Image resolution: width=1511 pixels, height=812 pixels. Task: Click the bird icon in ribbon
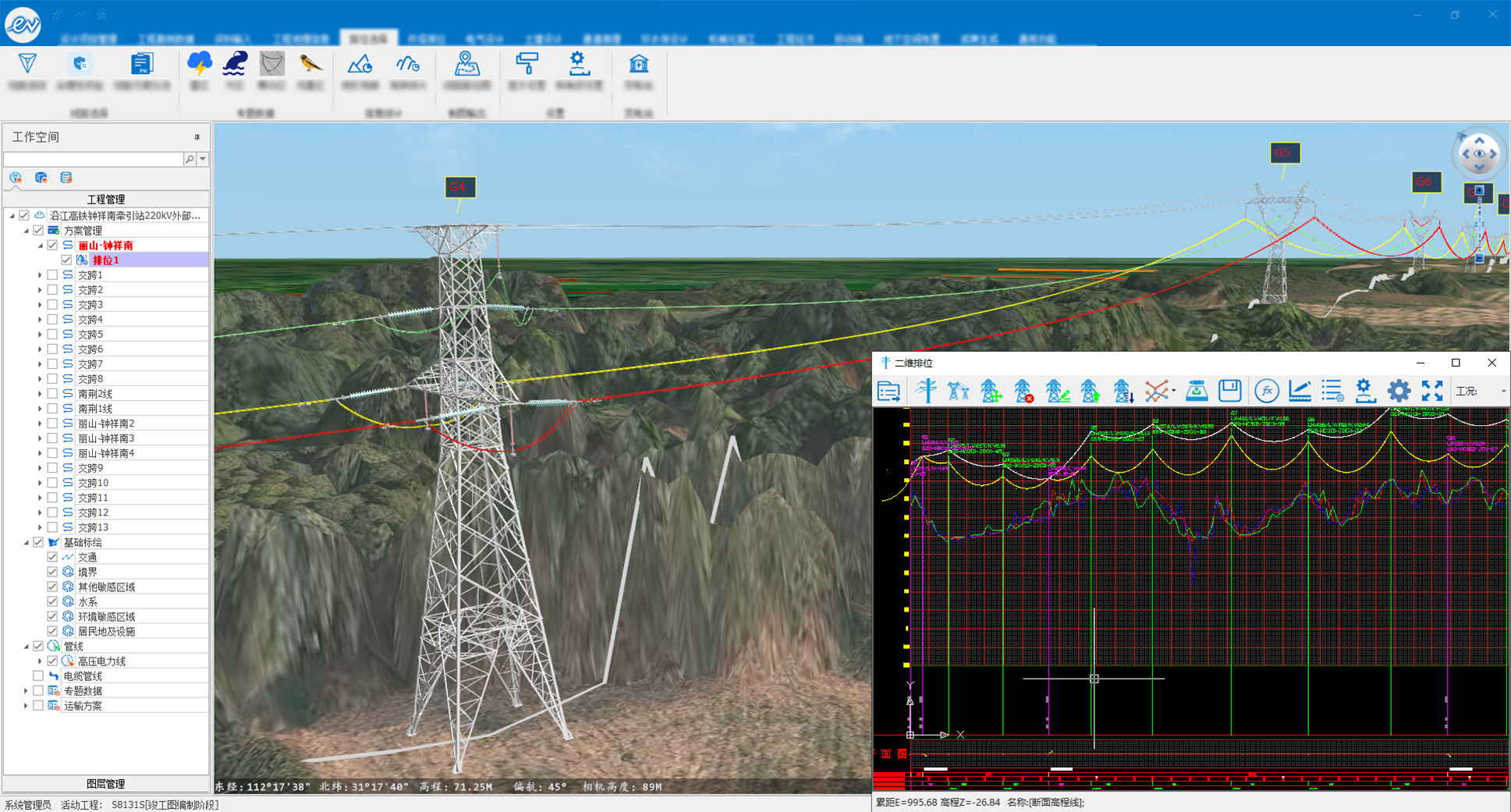pos(310,64)
